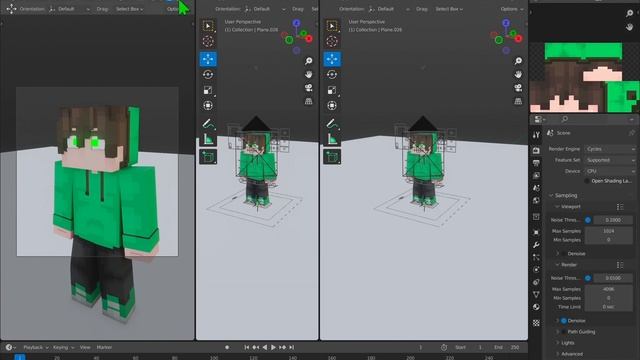This screenshot has width=640, height=360.
Task: Pick the Rotate tool in right viewport
Action: click(332, 74)
